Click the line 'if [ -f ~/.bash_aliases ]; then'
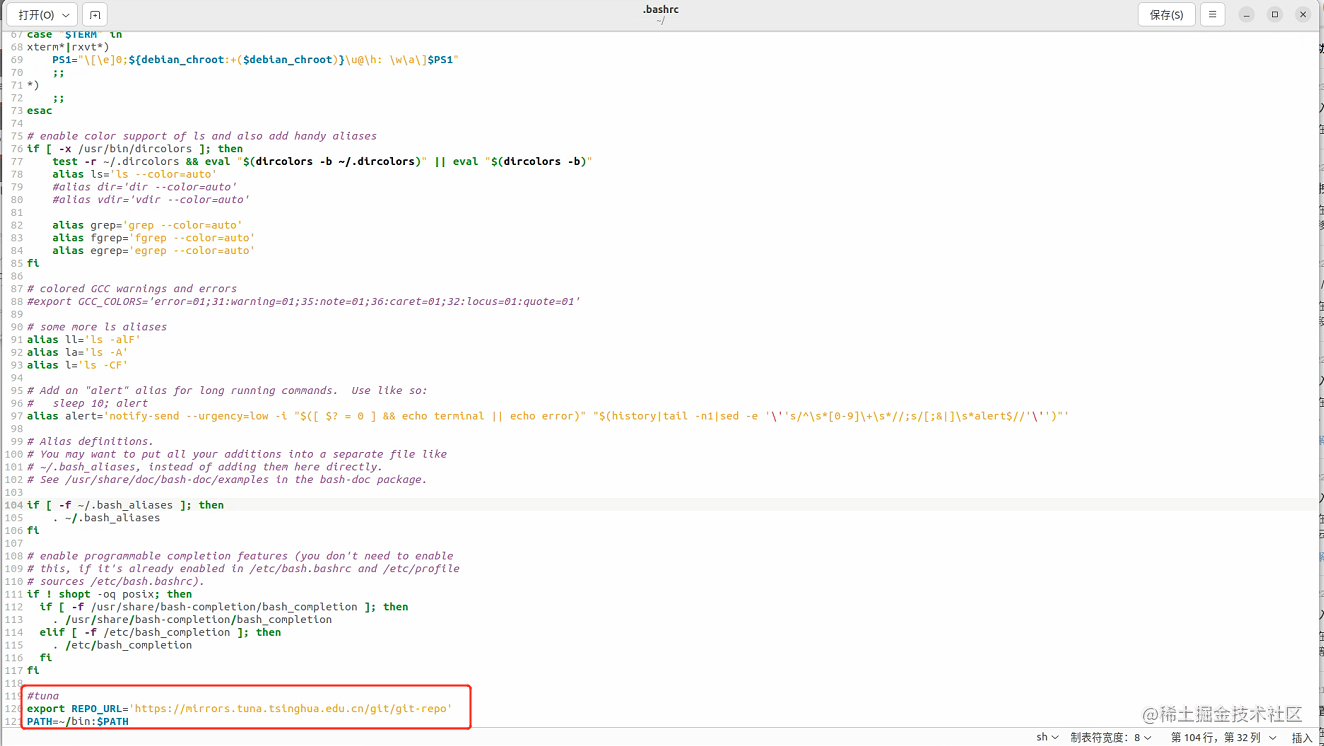Screen dimensions: 1324x746 point(125,505)
